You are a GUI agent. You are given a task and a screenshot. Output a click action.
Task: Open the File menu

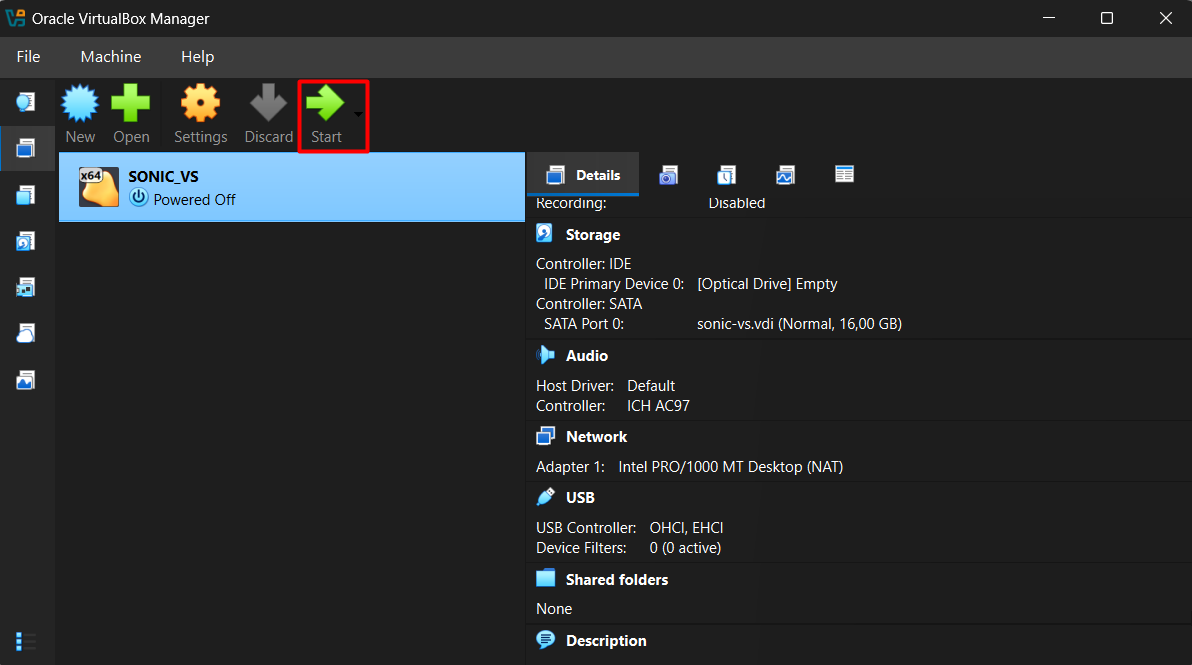pos(28,57)
